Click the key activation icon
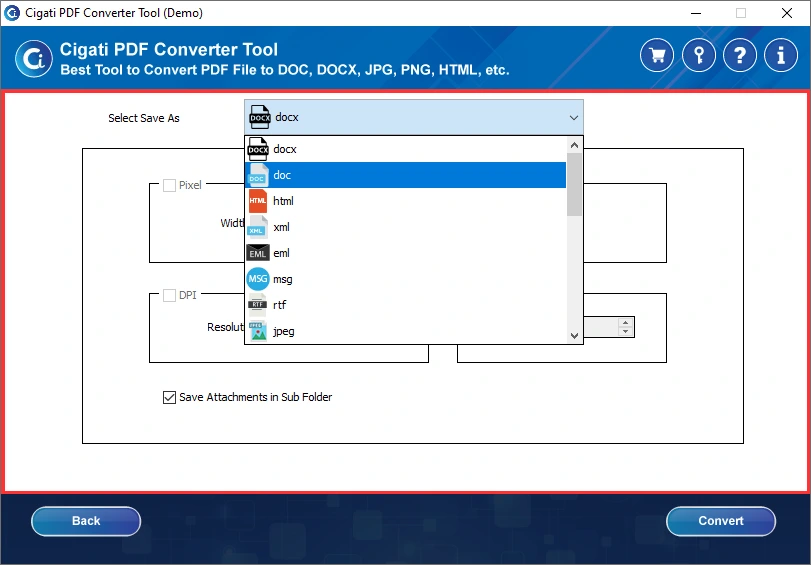 (x=699, y=55)
